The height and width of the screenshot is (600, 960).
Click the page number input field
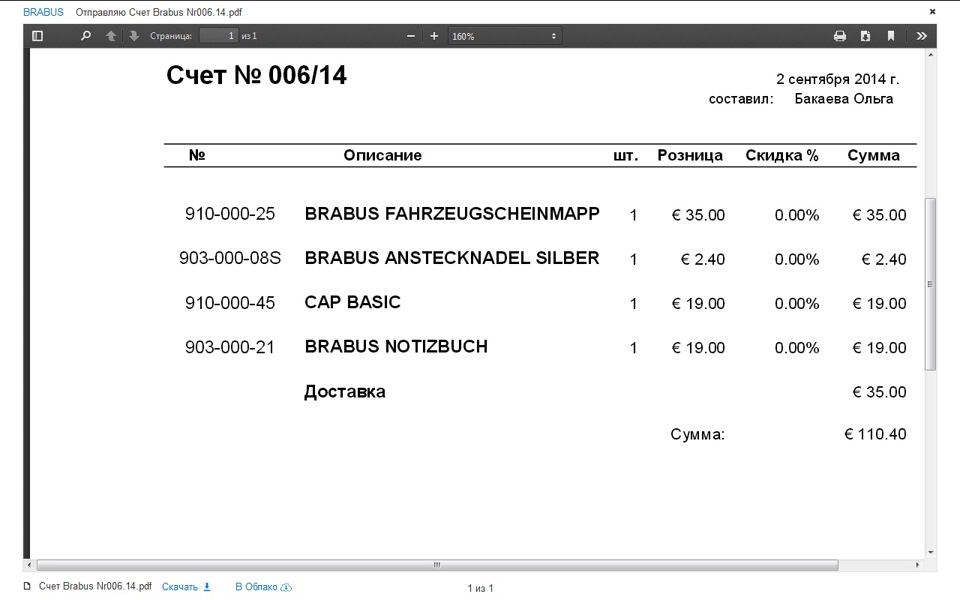click(219, 36)
